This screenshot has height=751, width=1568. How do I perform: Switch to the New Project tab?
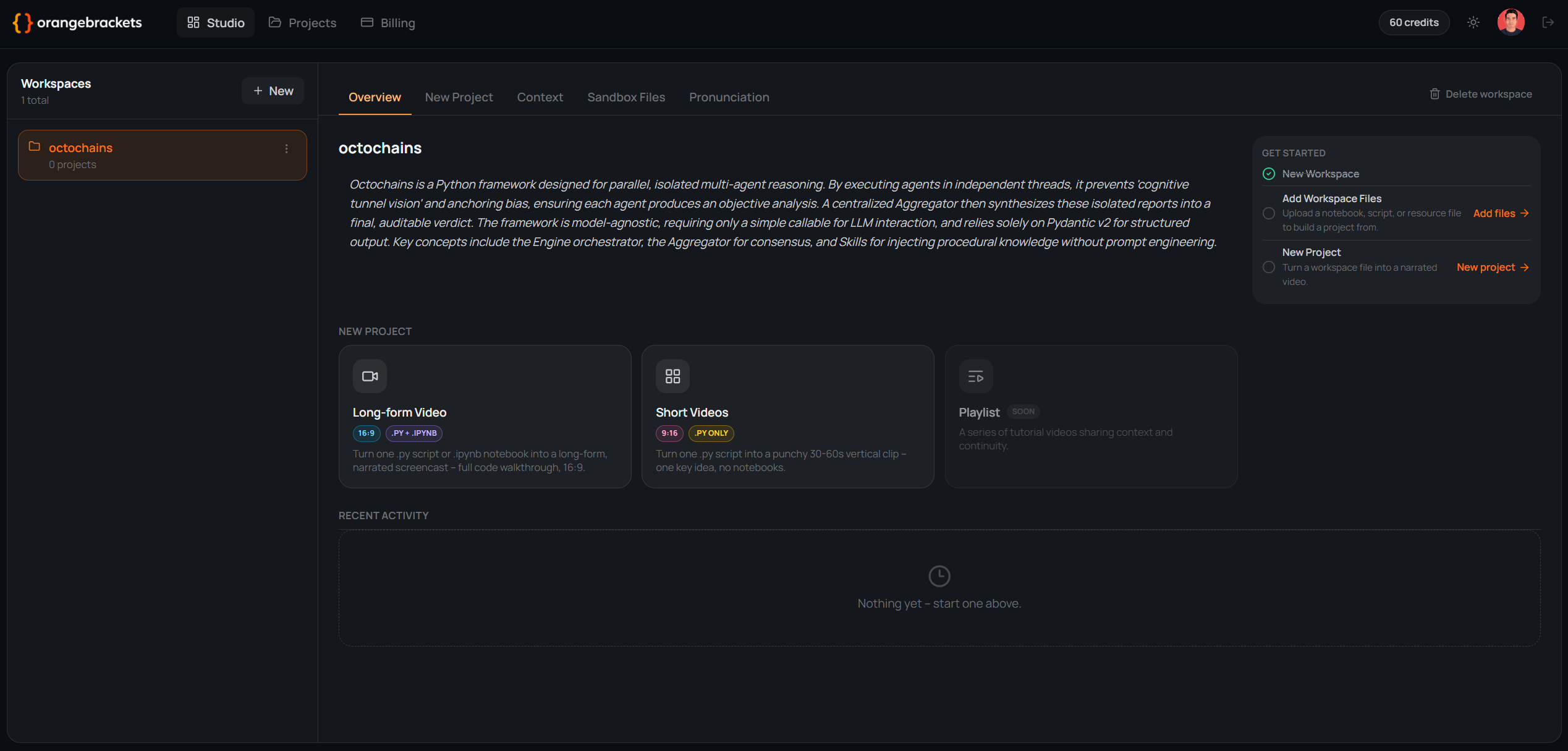point(459,97)
